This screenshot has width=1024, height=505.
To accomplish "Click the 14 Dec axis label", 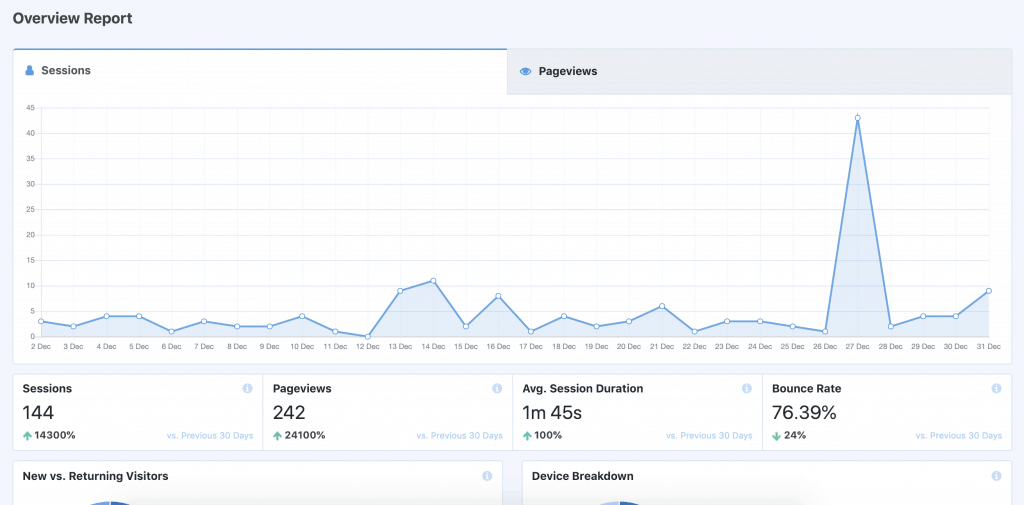I will pyautogui.click(x=433, y=347).
